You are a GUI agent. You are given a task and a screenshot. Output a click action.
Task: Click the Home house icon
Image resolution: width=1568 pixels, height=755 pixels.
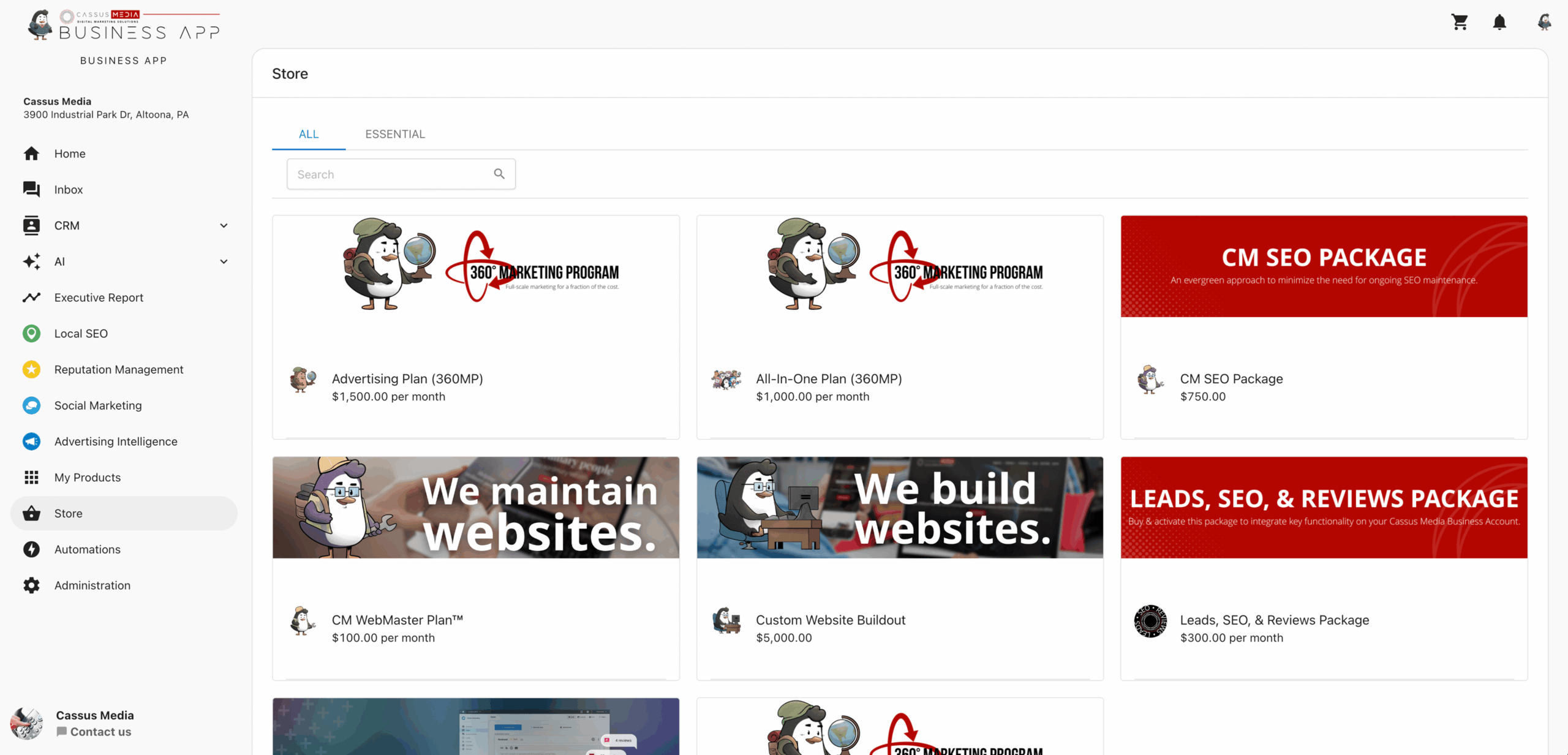point(31,154)
